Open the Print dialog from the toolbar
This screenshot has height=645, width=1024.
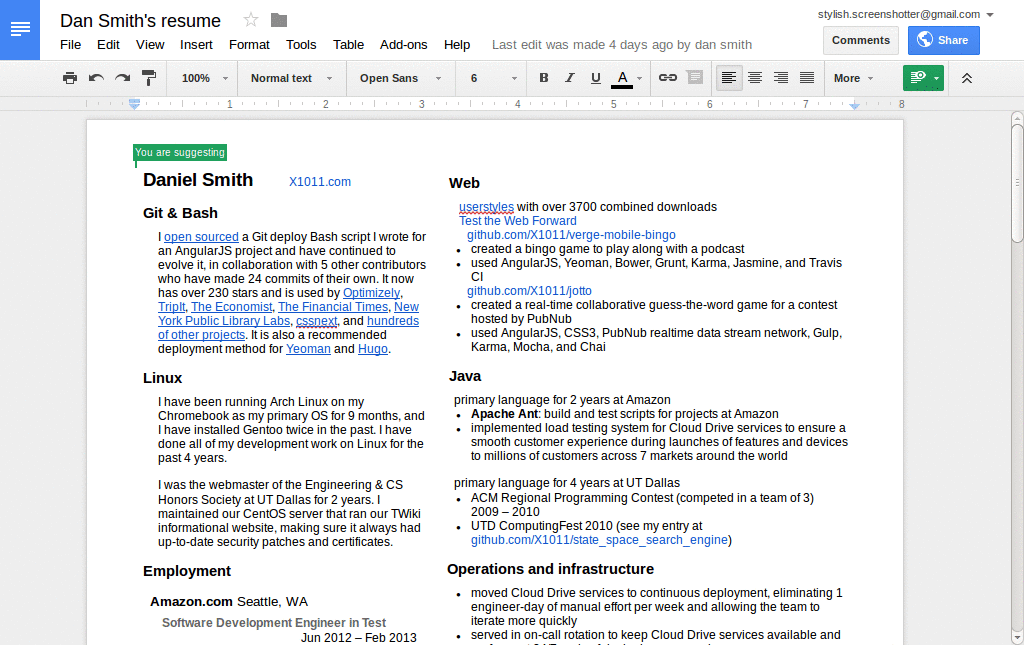coord(69,78)
